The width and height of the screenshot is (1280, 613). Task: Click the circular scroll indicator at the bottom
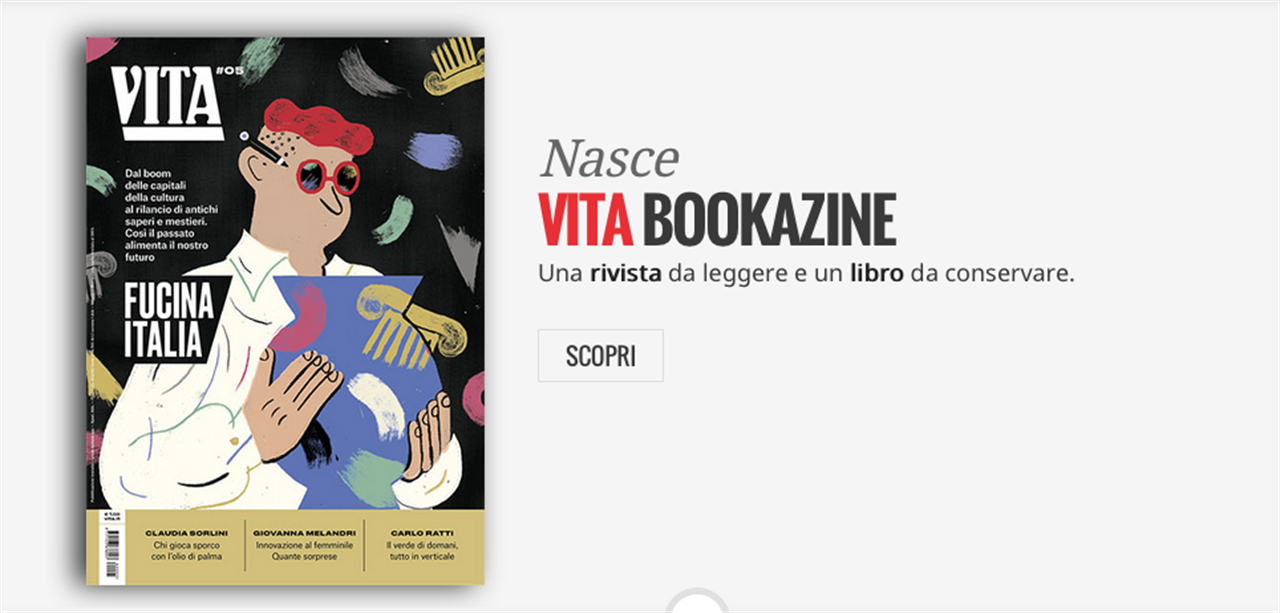[x=696, y=601]
